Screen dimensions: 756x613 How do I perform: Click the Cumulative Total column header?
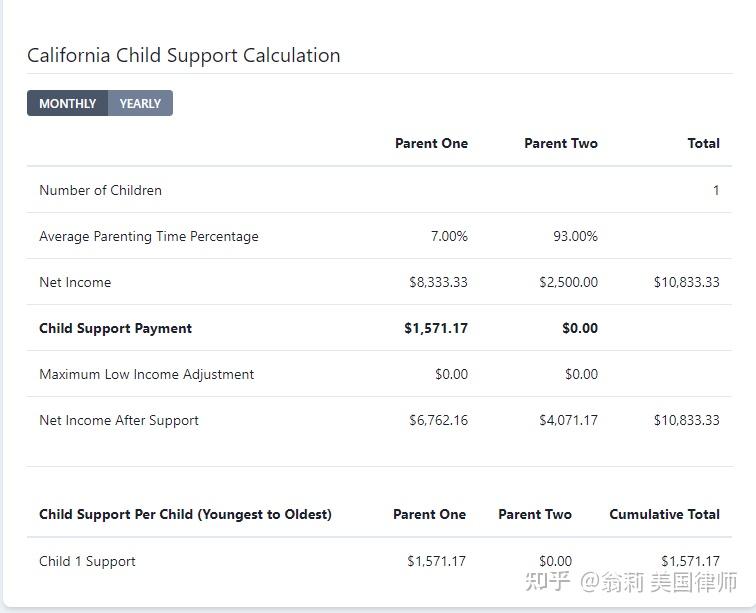click(x=664, y=514)
